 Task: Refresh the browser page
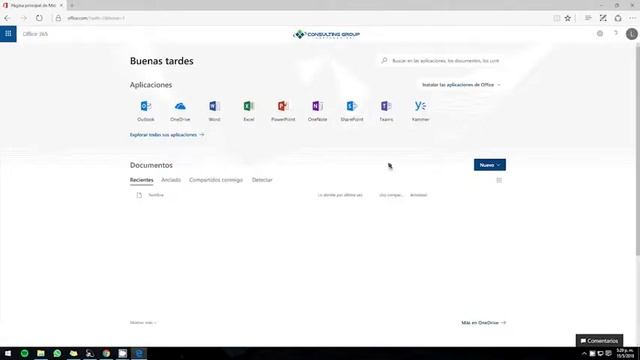pyautogui.click(x=39, y=18)
